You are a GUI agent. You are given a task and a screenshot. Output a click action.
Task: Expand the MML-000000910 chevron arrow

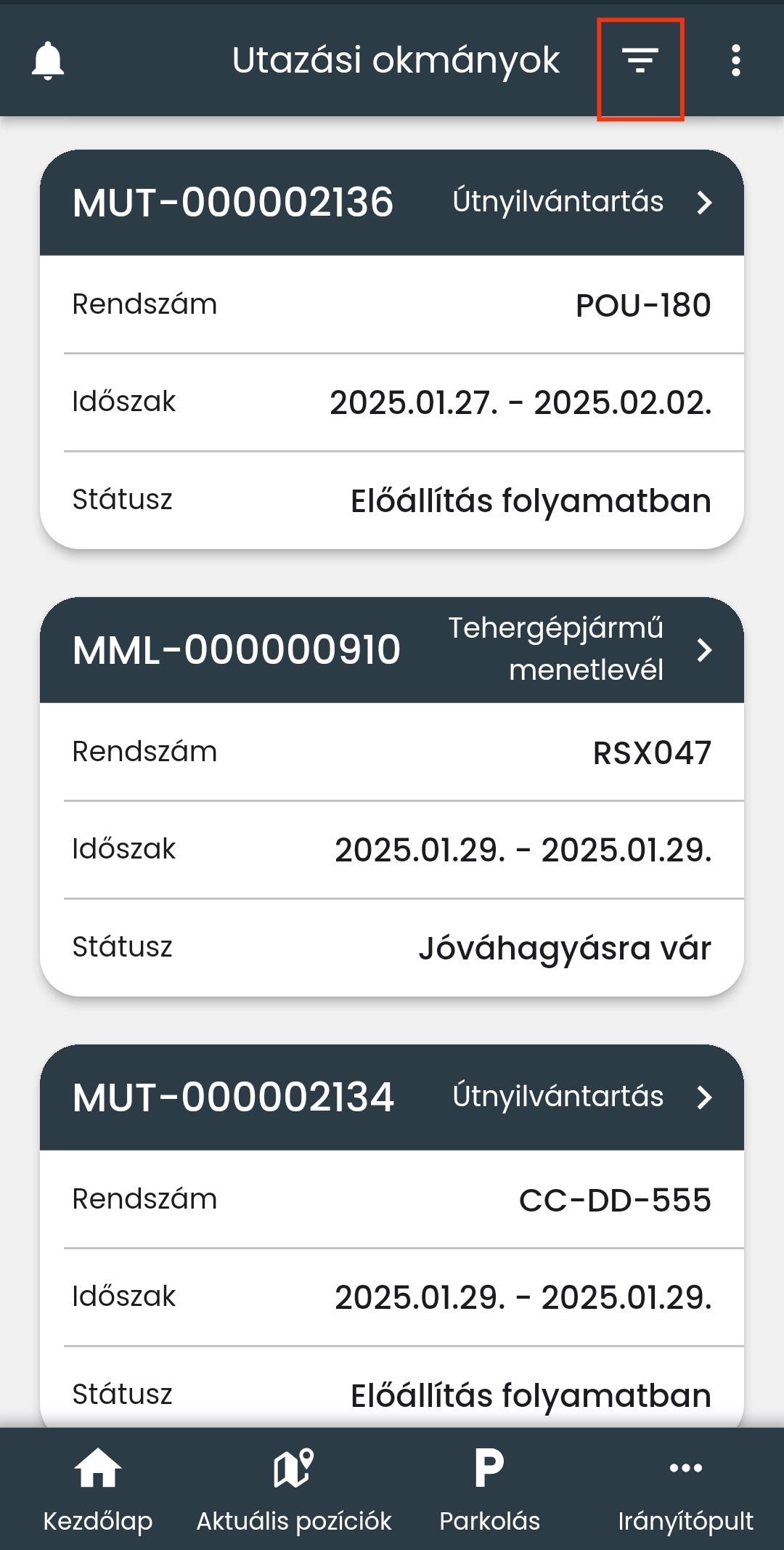(704, 650)
